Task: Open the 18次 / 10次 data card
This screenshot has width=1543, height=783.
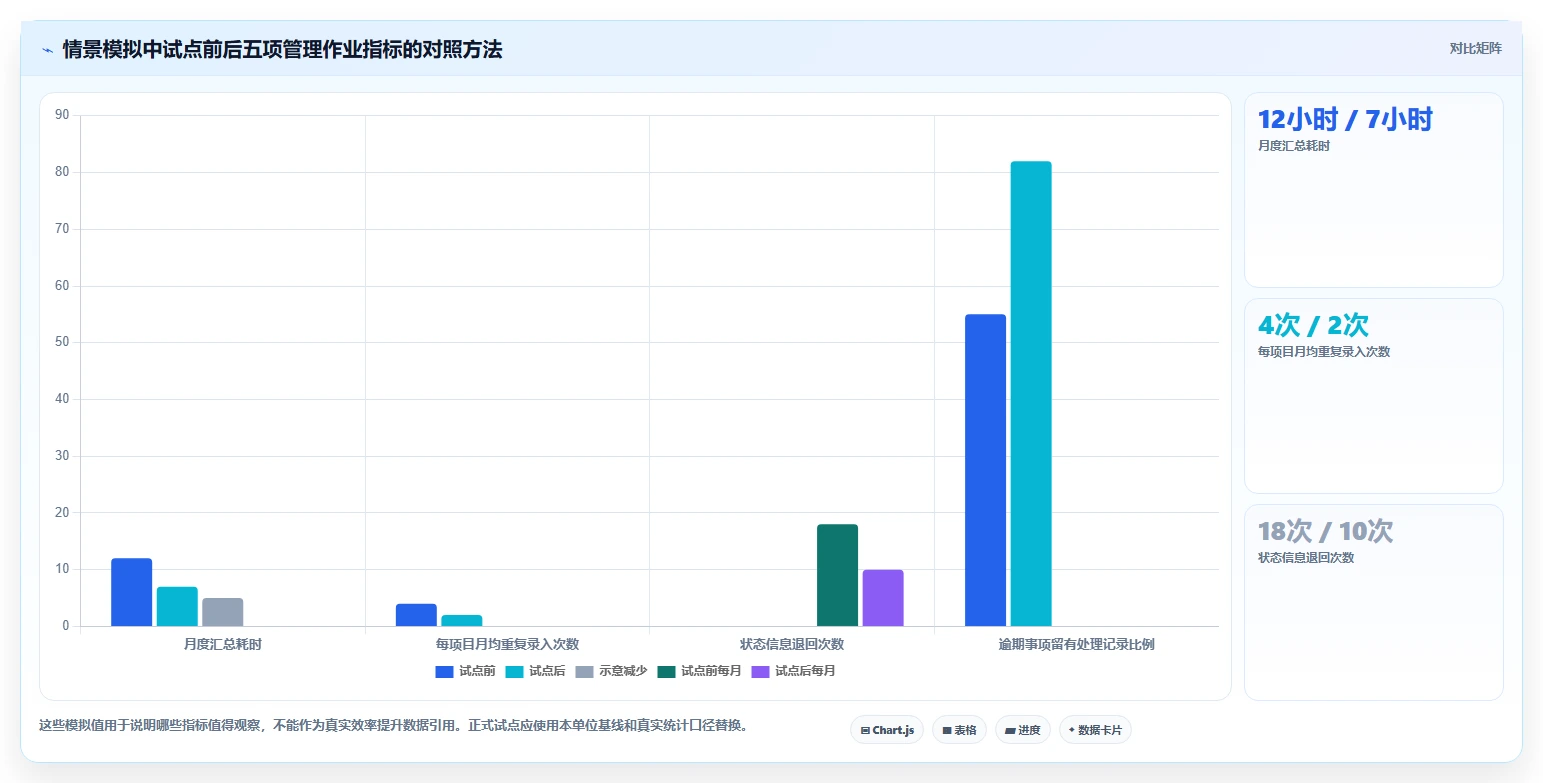Action: [x=1373, y=602]
